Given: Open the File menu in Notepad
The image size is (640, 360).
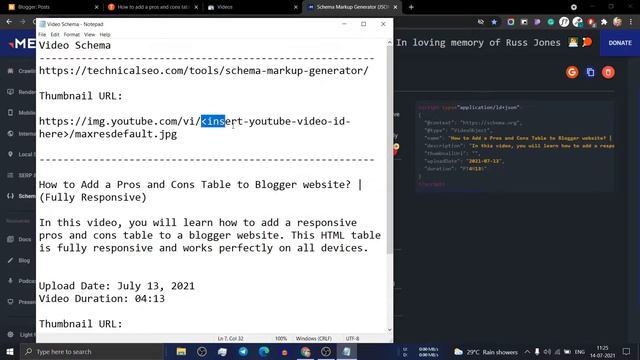Looking at the screenshot, I should pyautogui.click(x=42, y=35).
